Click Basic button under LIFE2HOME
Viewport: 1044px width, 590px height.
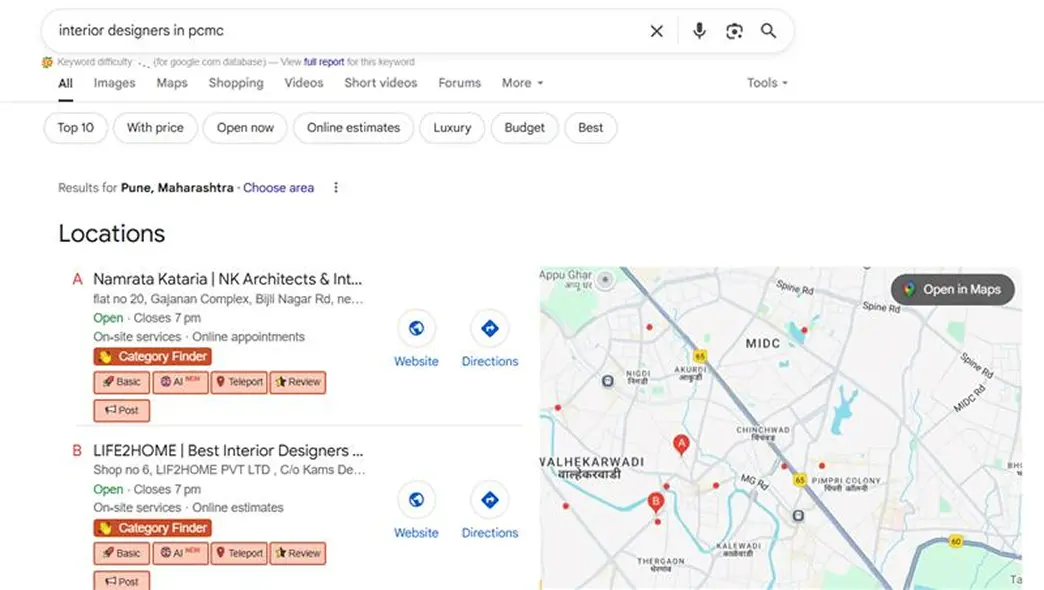[121, 553]
